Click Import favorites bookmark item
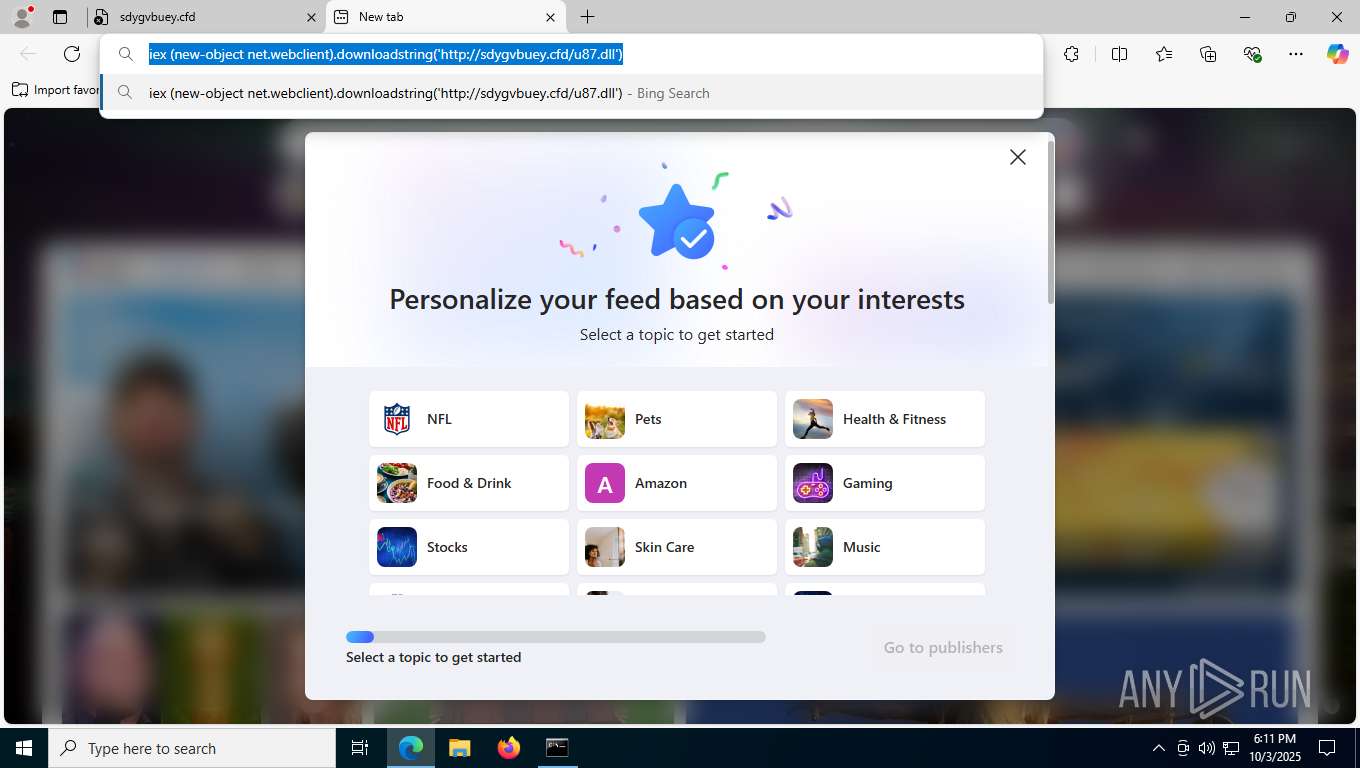This screenshot has width=1360, height=768. tap(56, 90)
